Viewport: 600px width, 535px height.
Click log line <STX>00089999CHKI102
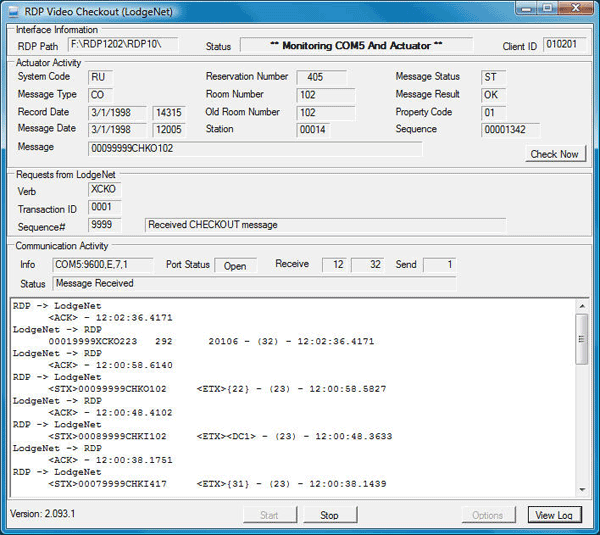pyautogui.click(x=220, y=436)
